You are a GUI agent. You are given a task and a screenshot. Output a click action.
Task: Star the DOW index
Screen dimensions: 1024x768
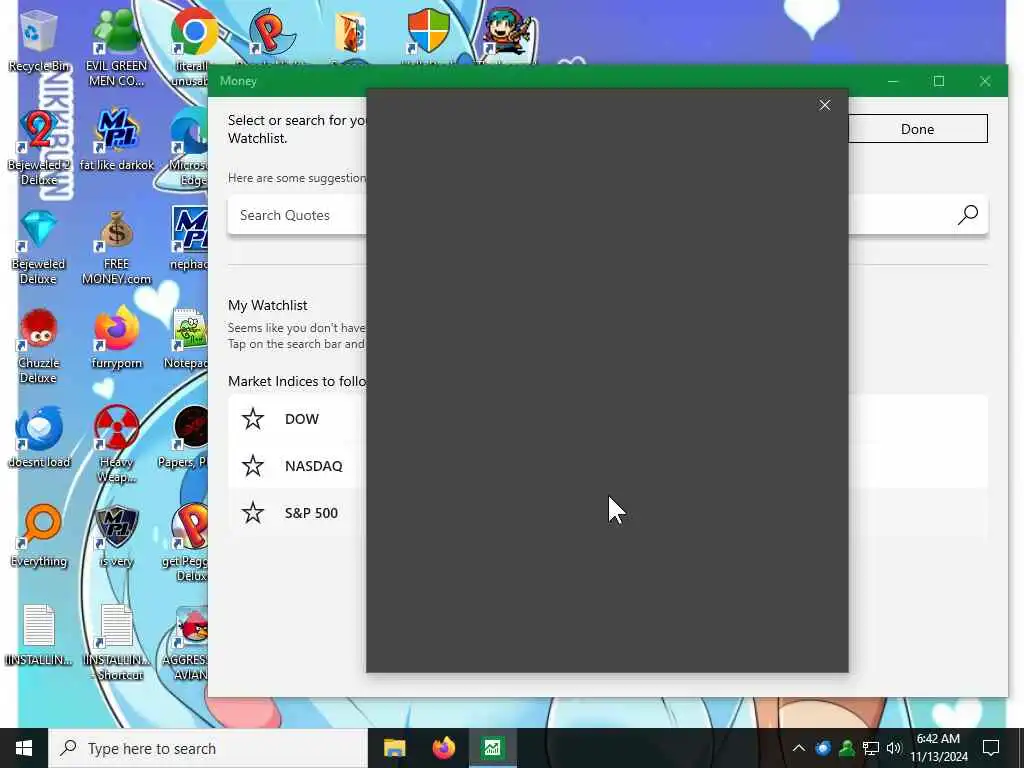click(x=253, y=419)
